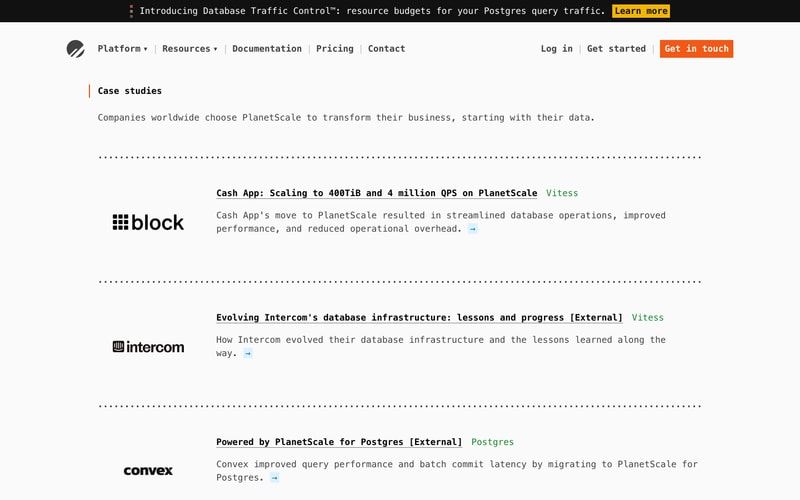Open the Convex company logo
This screenshot has width=800, height=500.
pyautogui.click(x=148, y=470)
